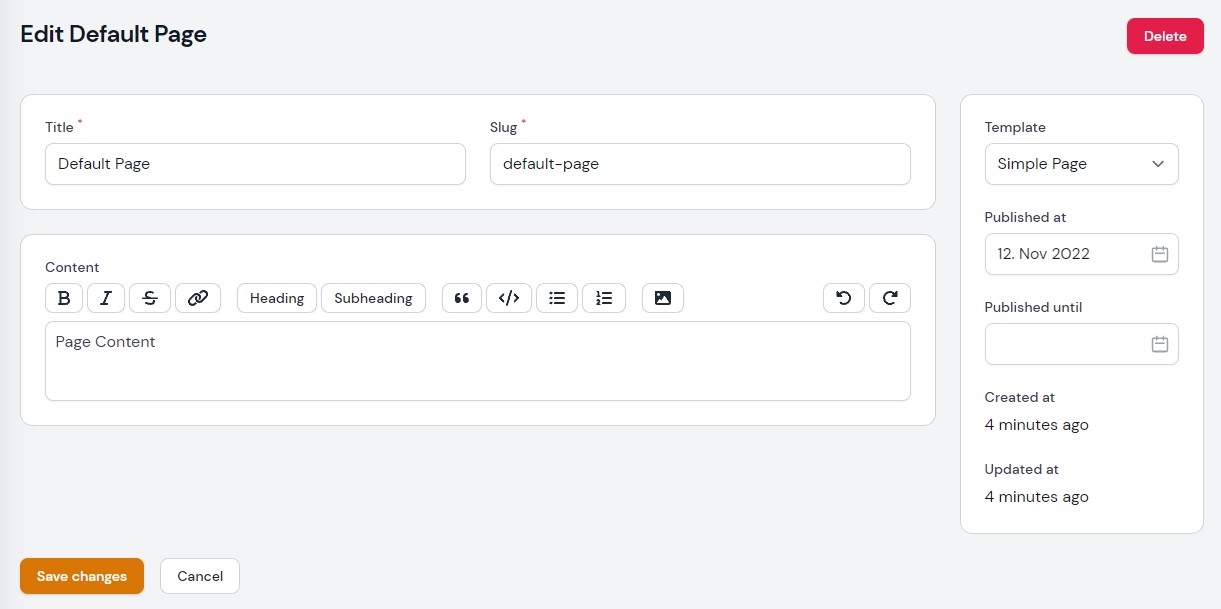
Task: Focus the Slug input field
Action: [x=700, y=164]
